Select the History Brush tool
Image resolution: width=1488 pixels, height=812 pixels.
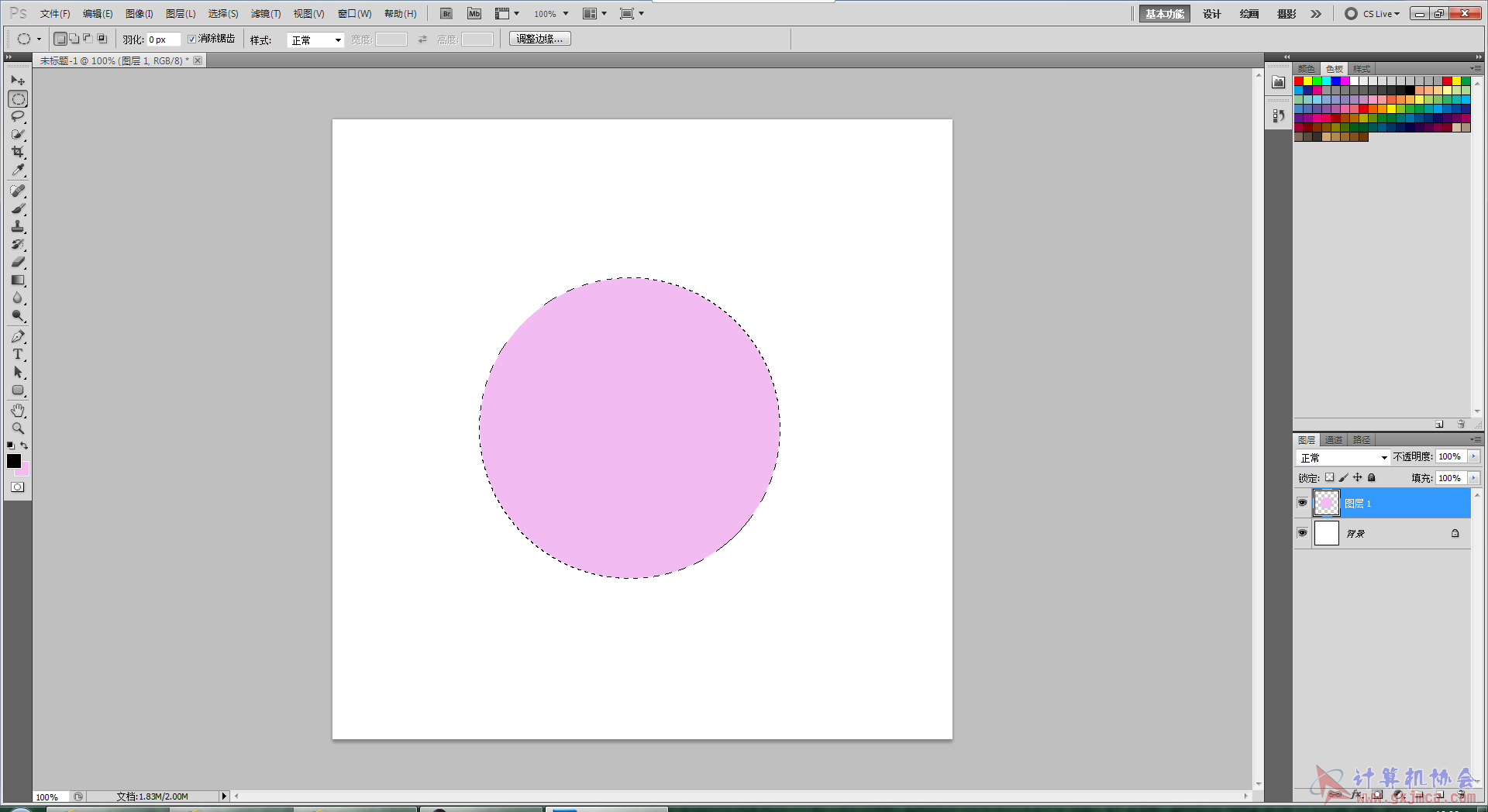coord(18,244)
